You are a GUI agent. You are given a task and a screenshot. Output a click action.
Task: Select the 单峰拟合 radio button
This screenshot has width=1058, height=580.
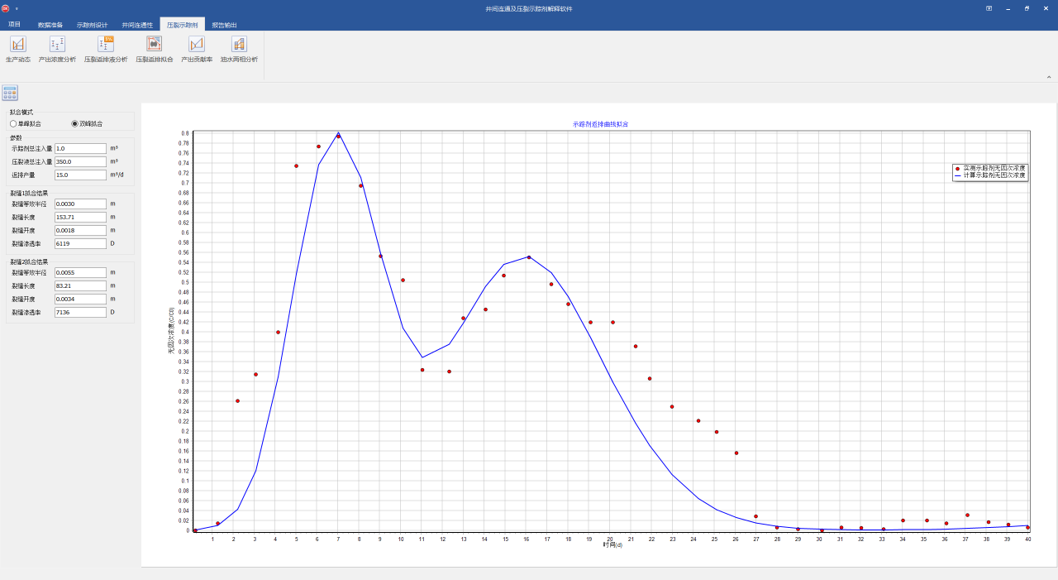[14, 124]
